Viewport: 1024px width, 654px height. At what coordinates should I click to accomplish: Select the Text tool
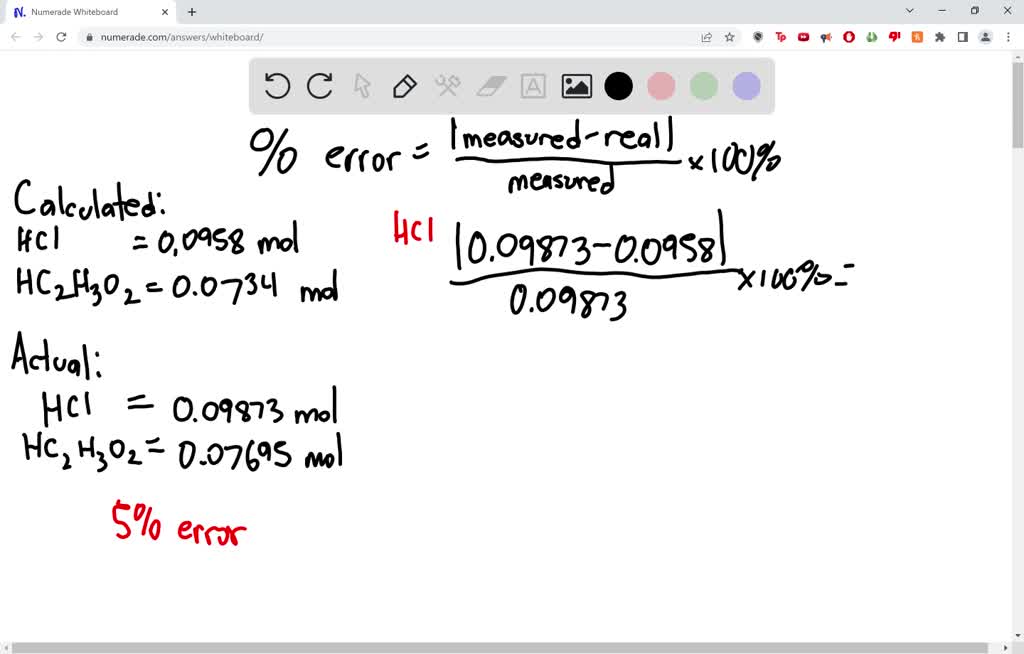coord(533,86)
